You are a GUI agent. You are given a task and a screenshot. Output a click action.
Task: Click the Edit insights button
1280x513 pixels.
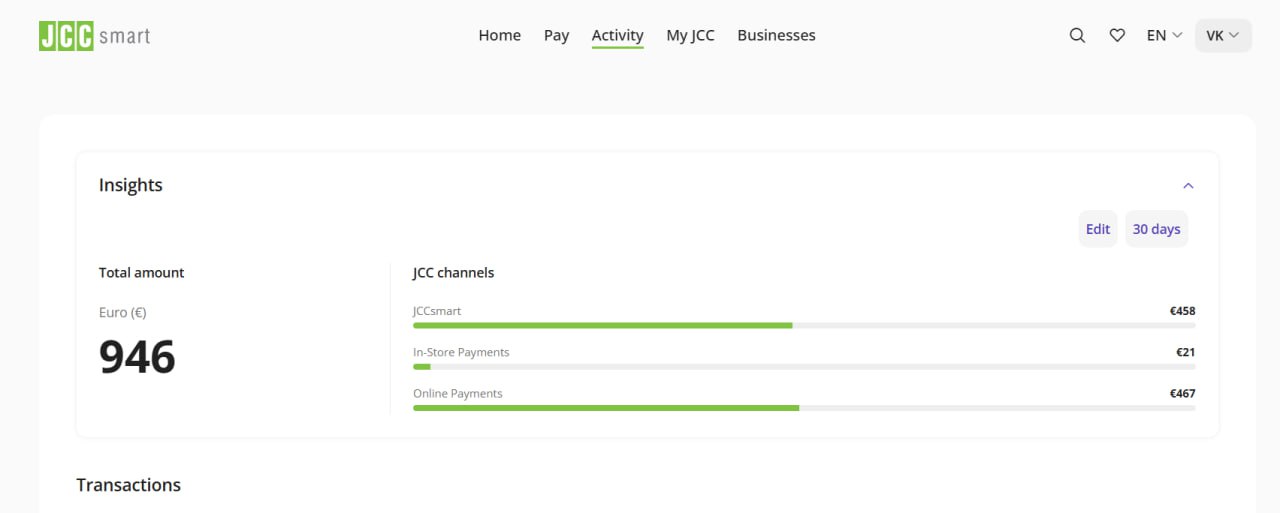click(x=1097, y=229)
